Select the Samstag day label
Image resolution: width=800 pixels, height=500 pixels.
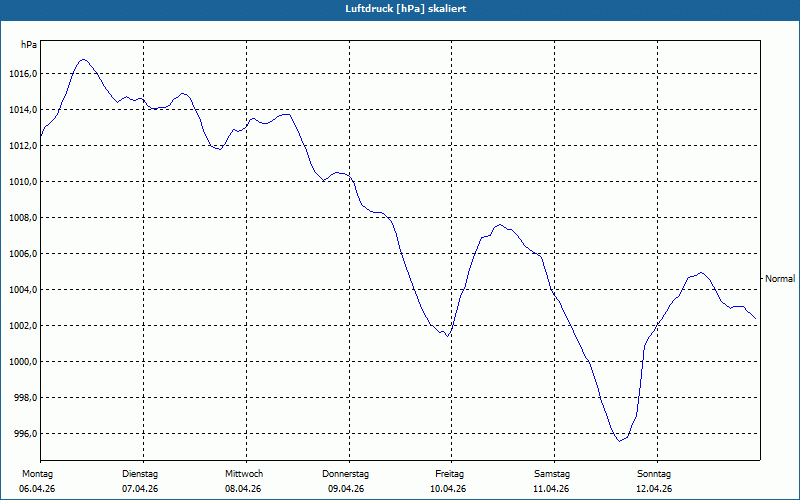click(552, 474)
